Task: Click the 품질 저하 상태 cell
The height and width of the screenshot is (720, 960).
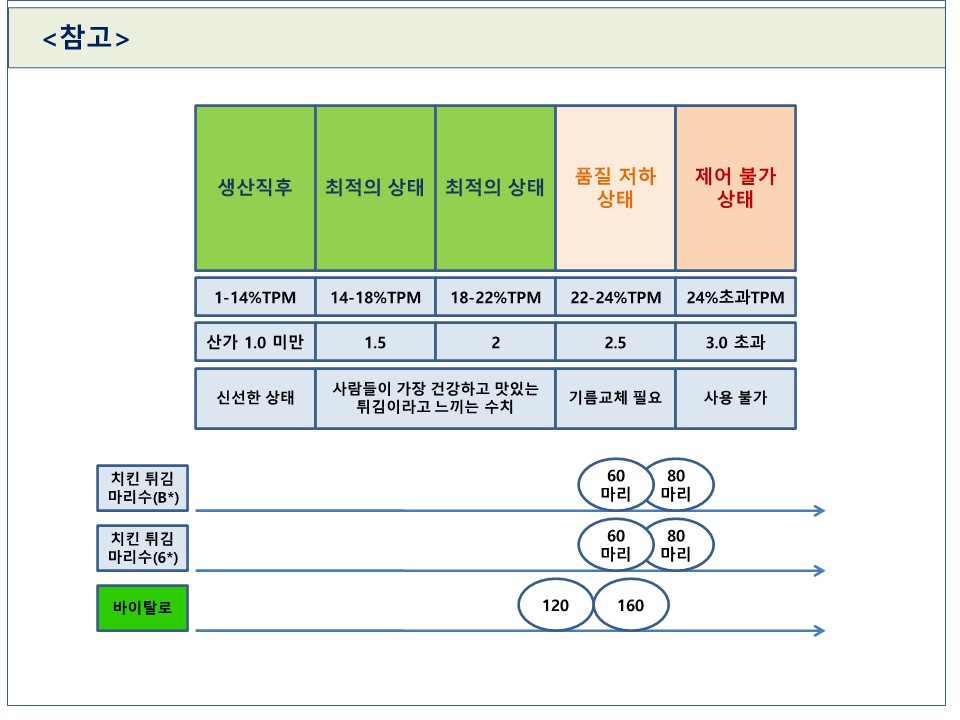Action: tap(615, 188)
